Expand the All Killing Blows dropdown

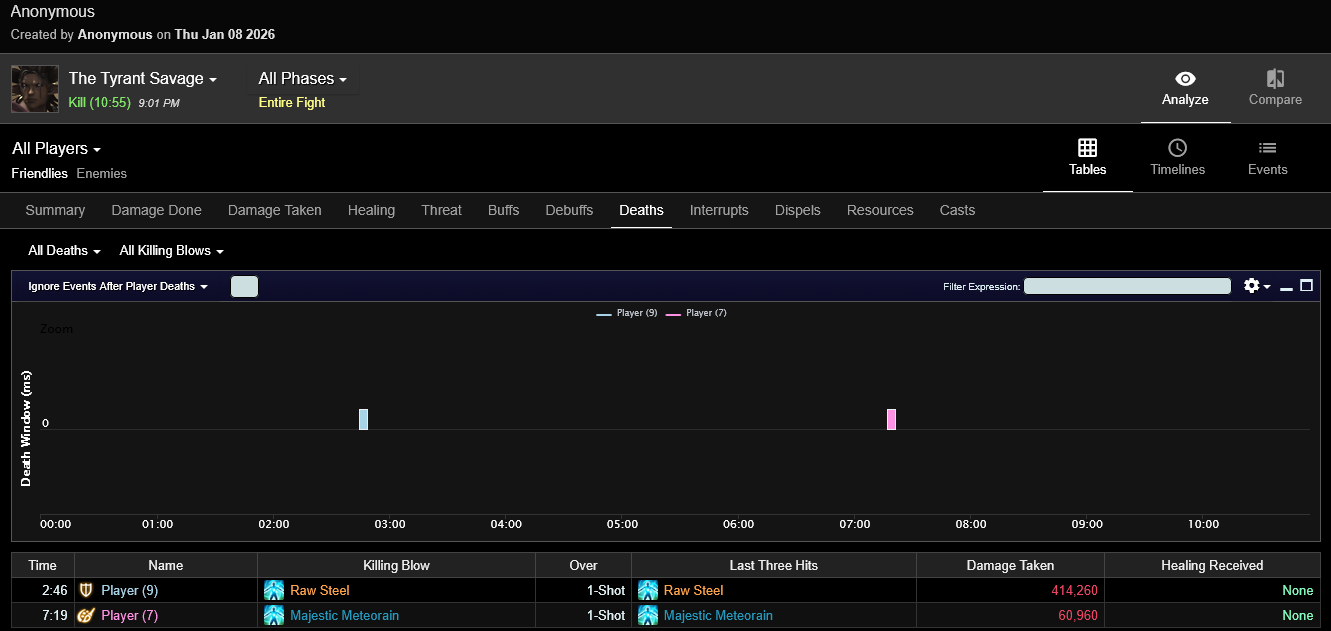pyautogui.click(x=171, y=251)
